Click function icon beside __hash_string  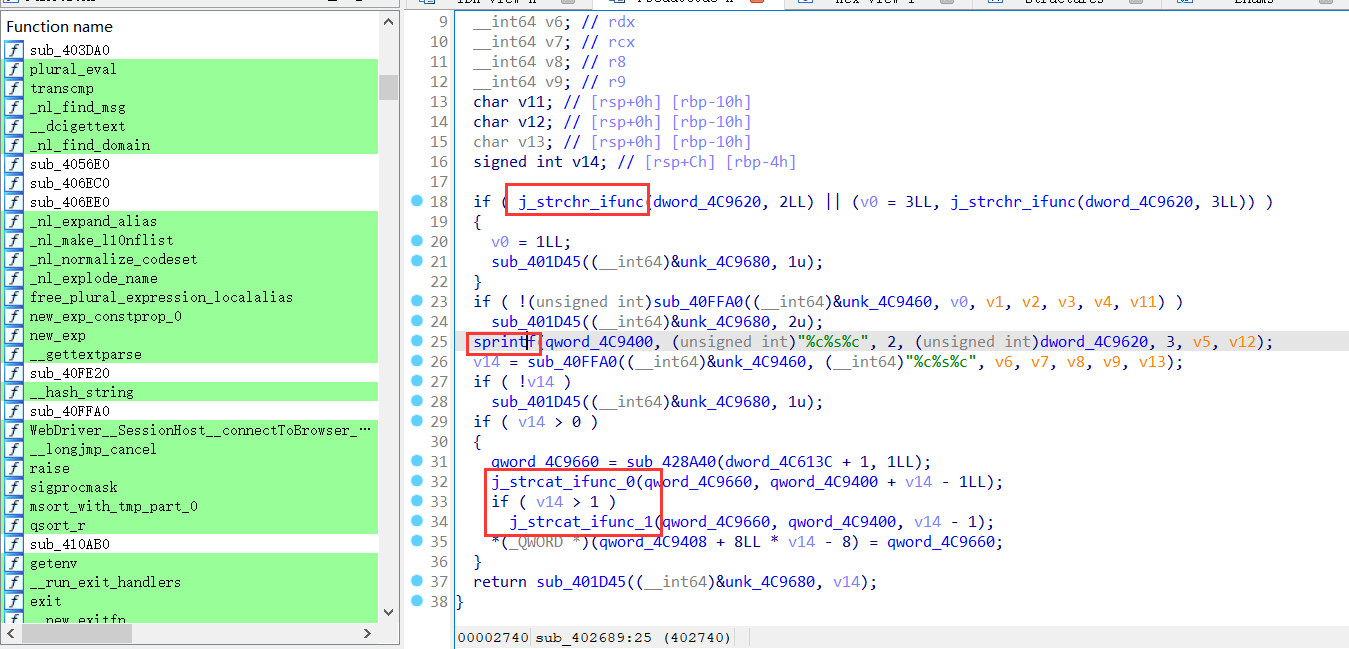pyautogui.click(x=14, y=392)
